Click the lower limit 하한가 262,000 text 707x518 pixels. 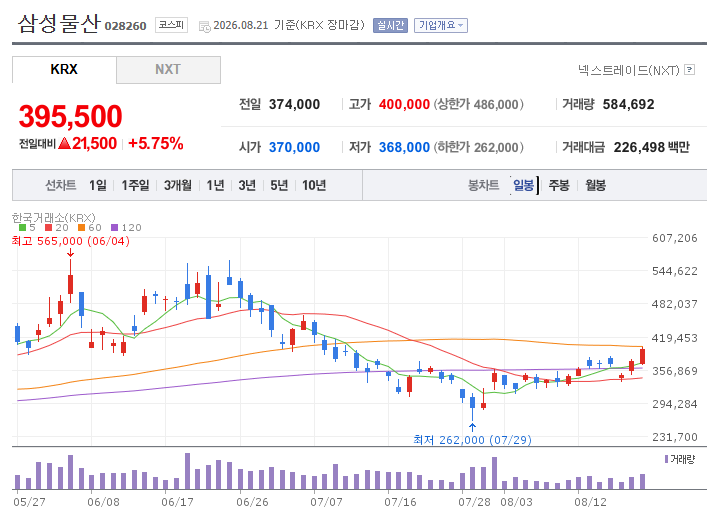[479, 147]
